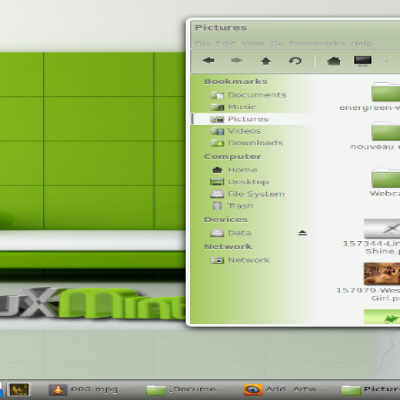The width and height of the screenshot is (400, 400).
Task: Click the Pictures window title bar text
Action: click(x=221, y=28)
